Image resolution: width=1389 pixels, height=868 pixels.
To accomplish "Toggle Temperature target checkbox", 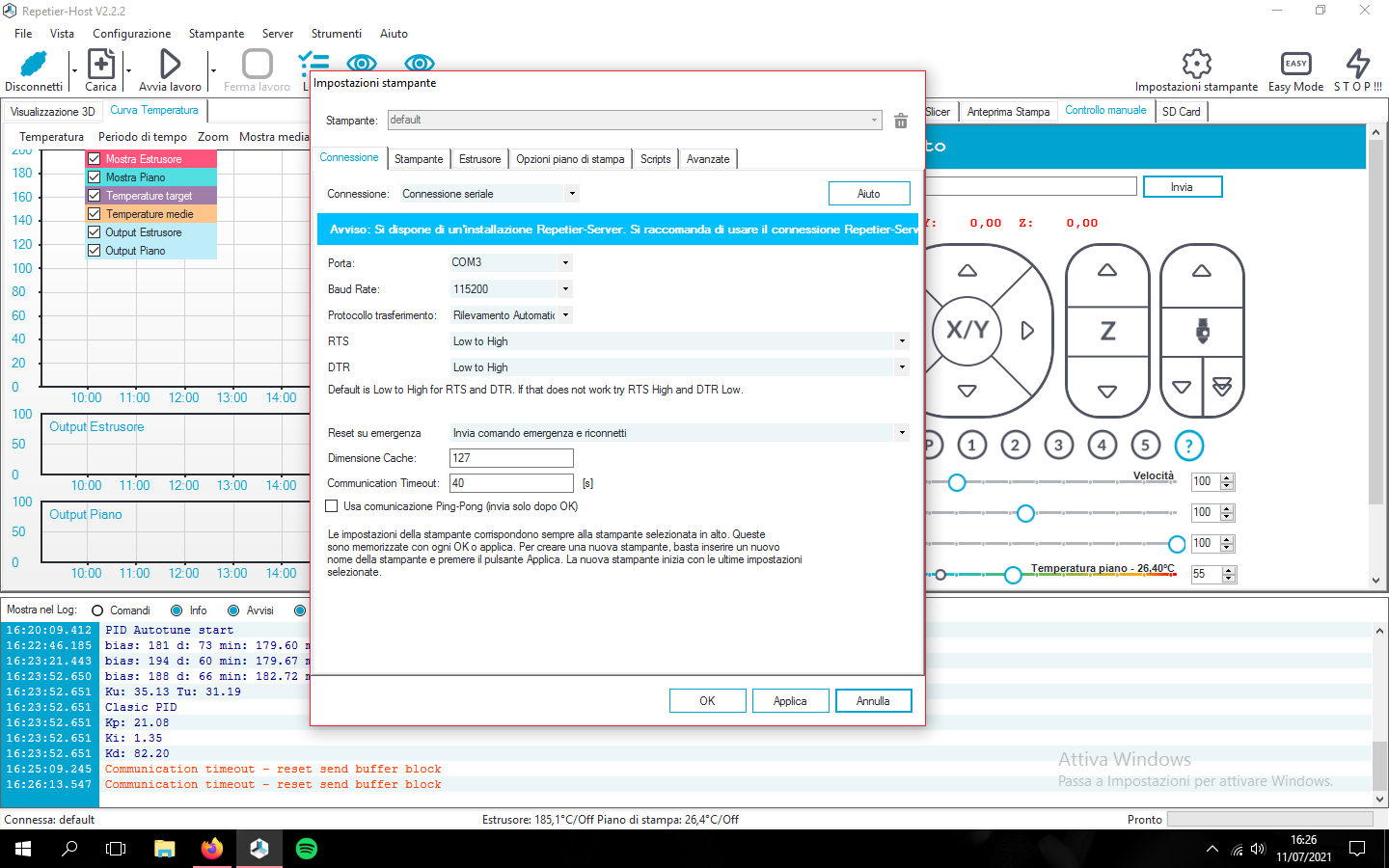I will 95,196.
